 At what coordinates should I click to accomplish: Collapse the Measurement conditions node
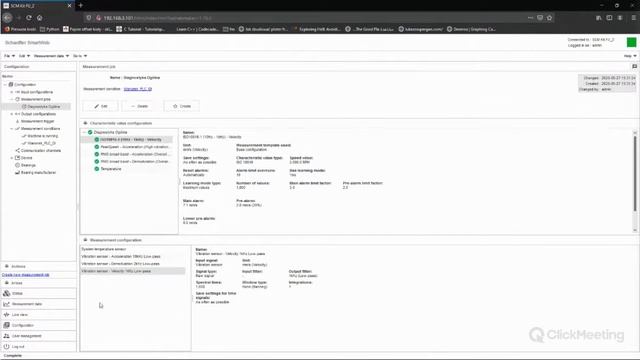(11, 129)
